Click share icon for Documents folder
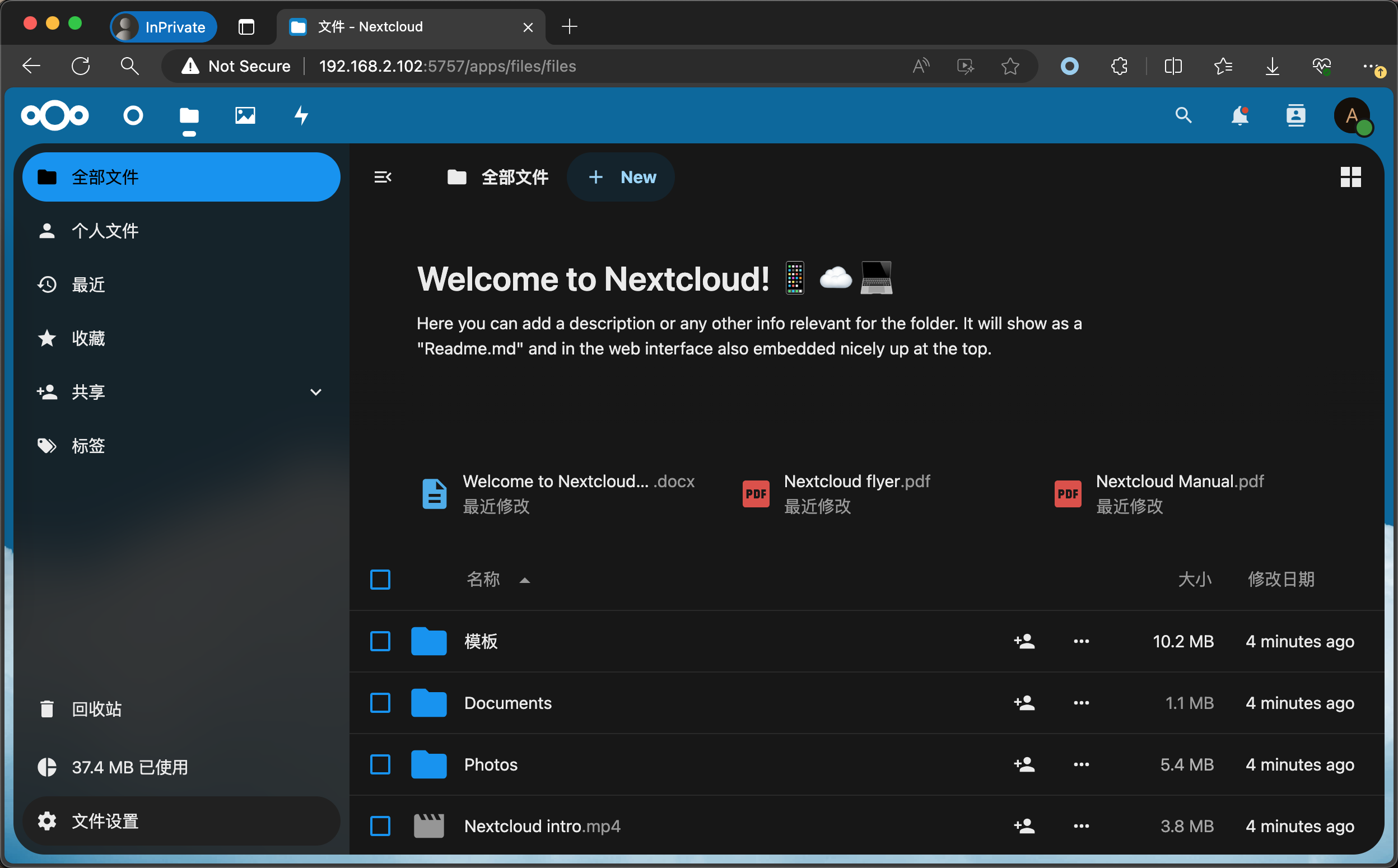The width and height of the screenshot is (1398, 868). [x=1024, y=703]
